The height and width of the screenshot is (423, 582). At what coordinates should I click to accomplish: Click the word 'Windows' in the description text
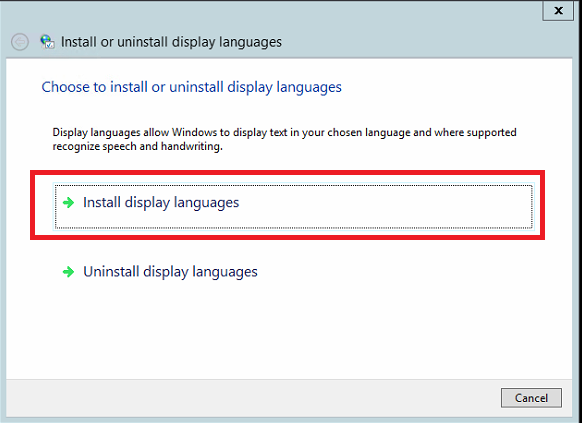point(194,132)
